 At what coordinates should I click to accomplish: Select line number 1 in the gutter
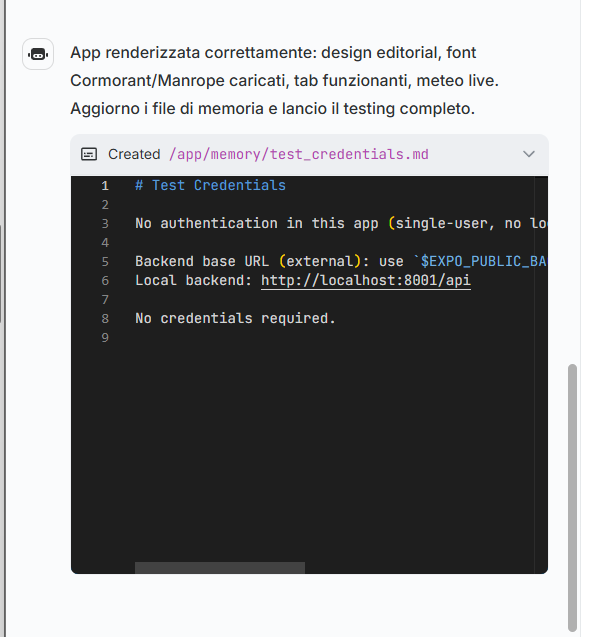[x=105, y=186]
